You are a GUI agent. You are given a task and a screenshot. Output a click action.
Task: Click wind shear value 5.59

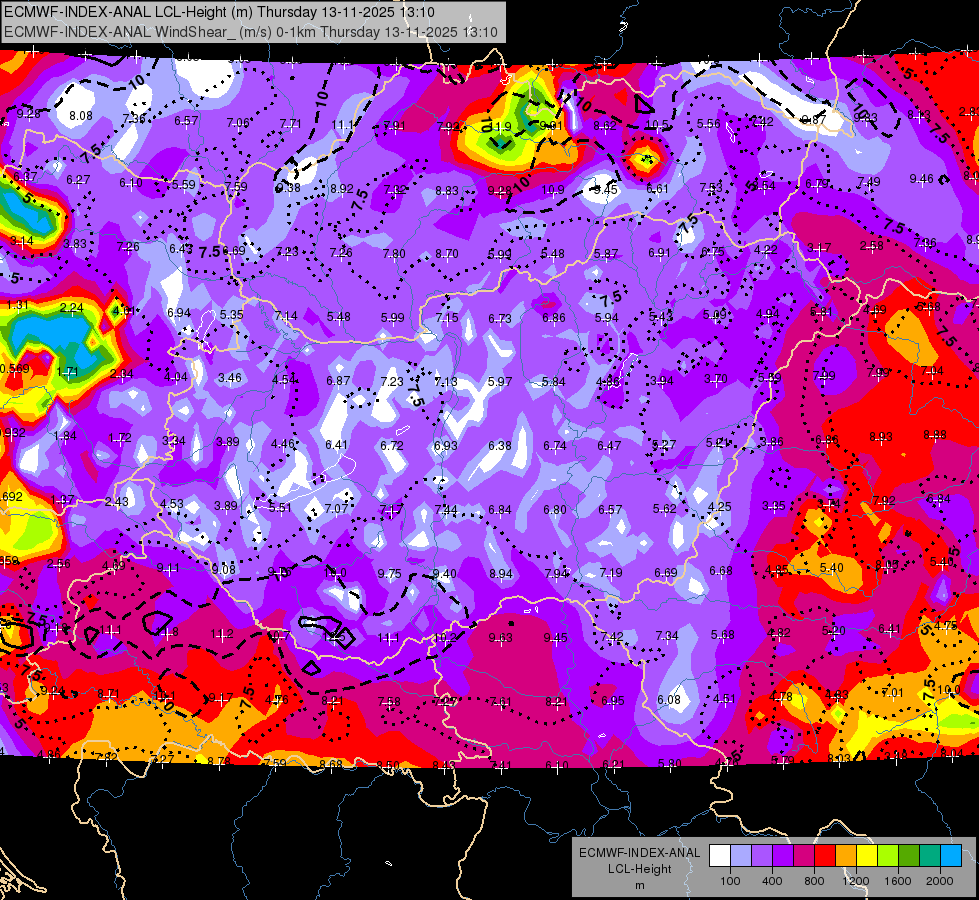(x=184, y=185)
